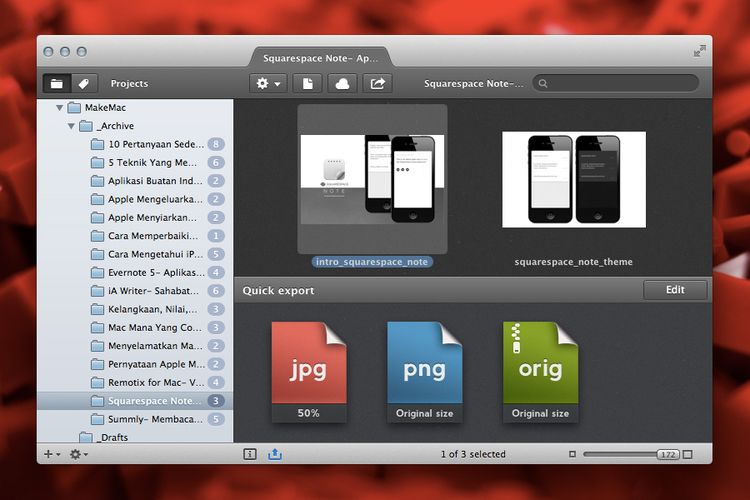
Task: Open the Apple Mengeluarka... folder
Action: pos(135,199)
